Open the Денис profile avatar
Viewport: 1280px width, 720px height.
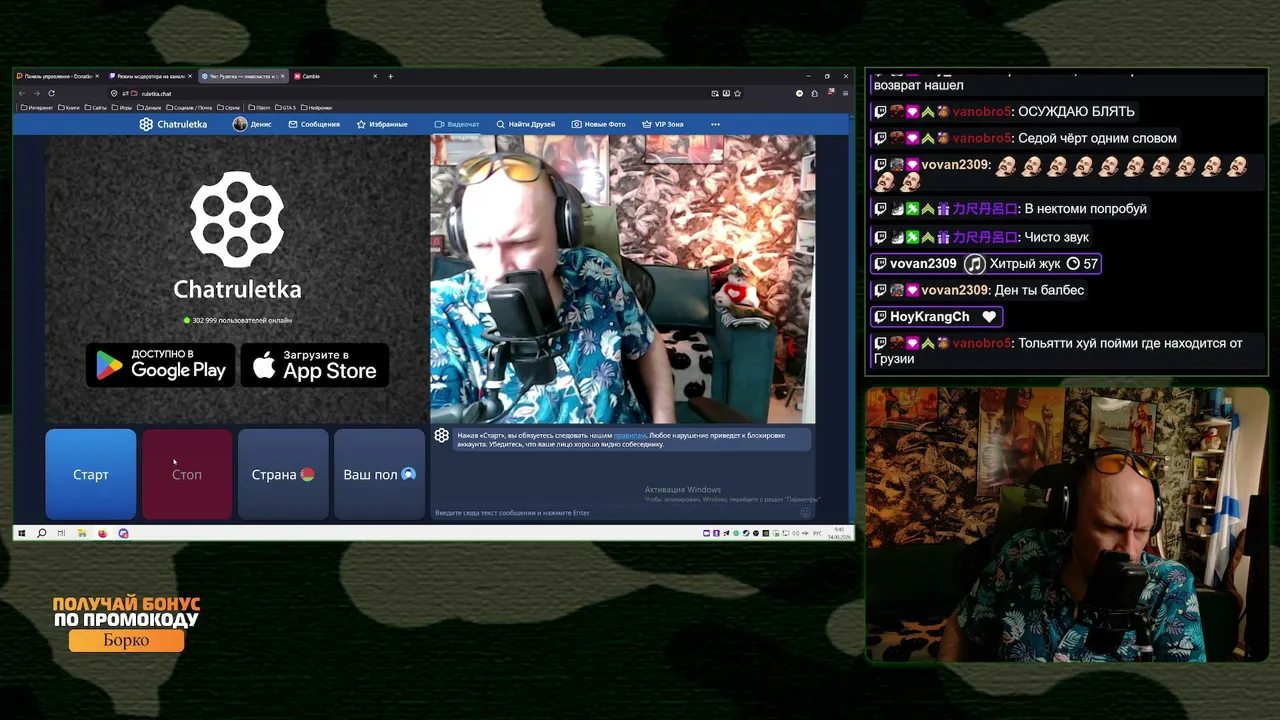240,124
